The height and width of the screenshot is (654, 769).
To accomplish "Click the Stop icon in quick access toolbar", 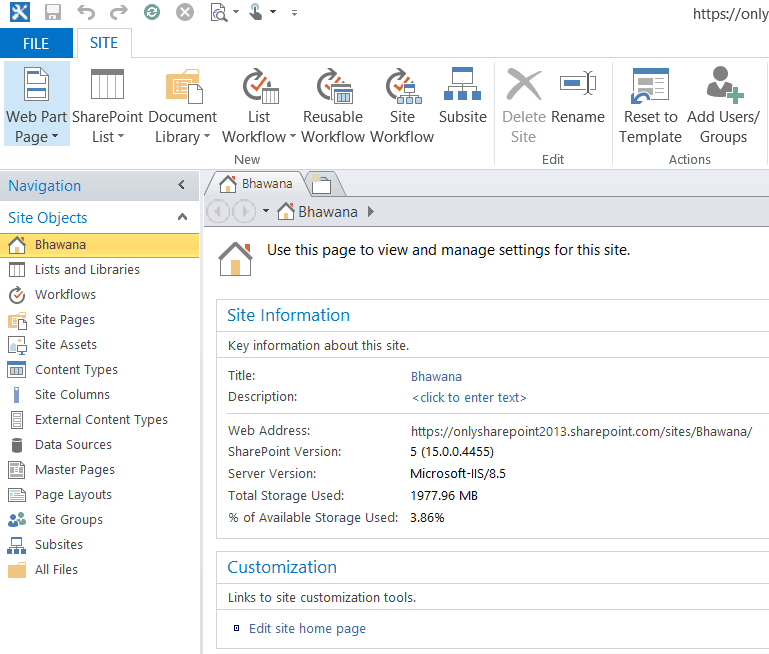I will 185,12.
